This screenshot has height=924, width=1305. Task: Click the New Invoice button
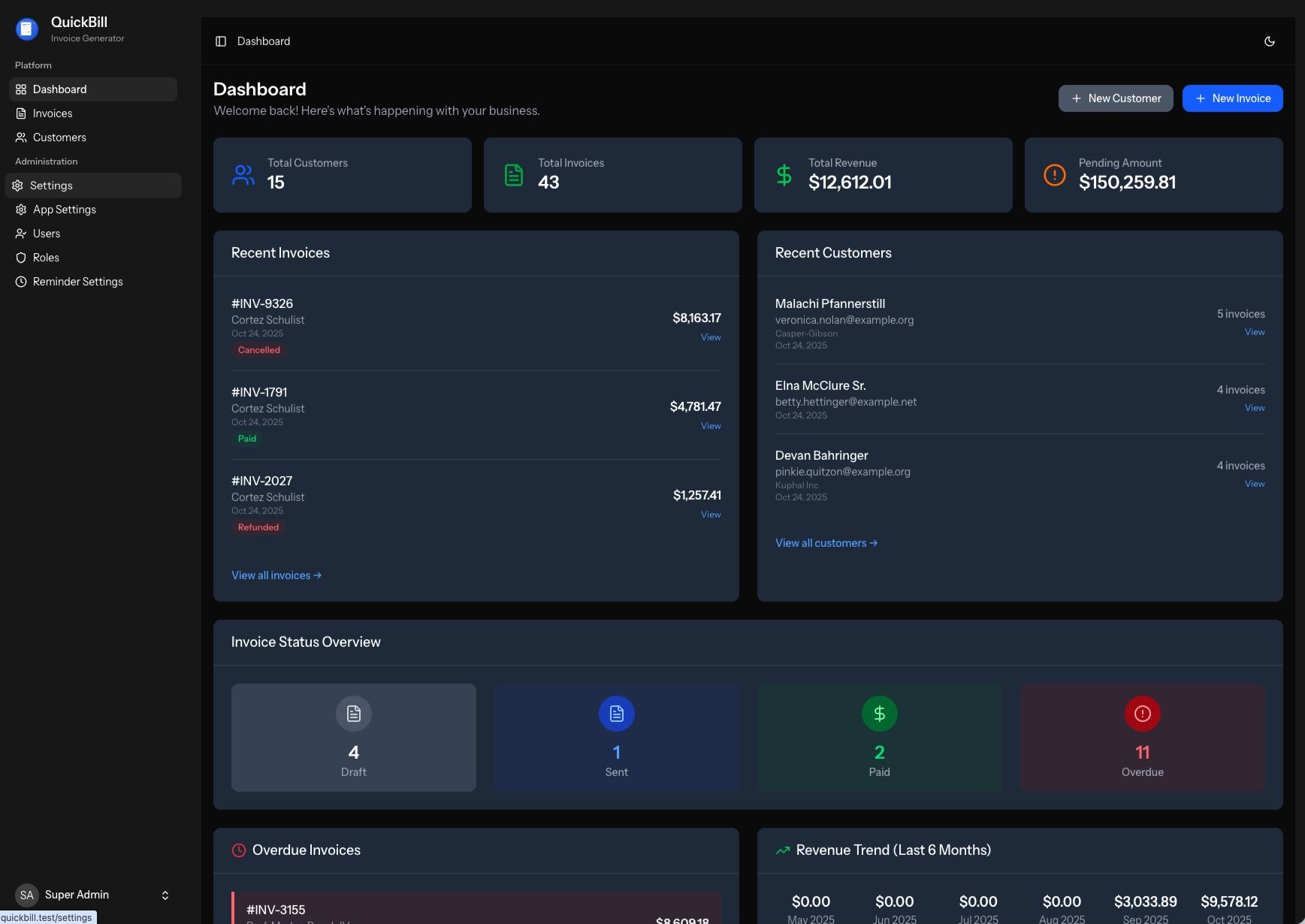1232,98
